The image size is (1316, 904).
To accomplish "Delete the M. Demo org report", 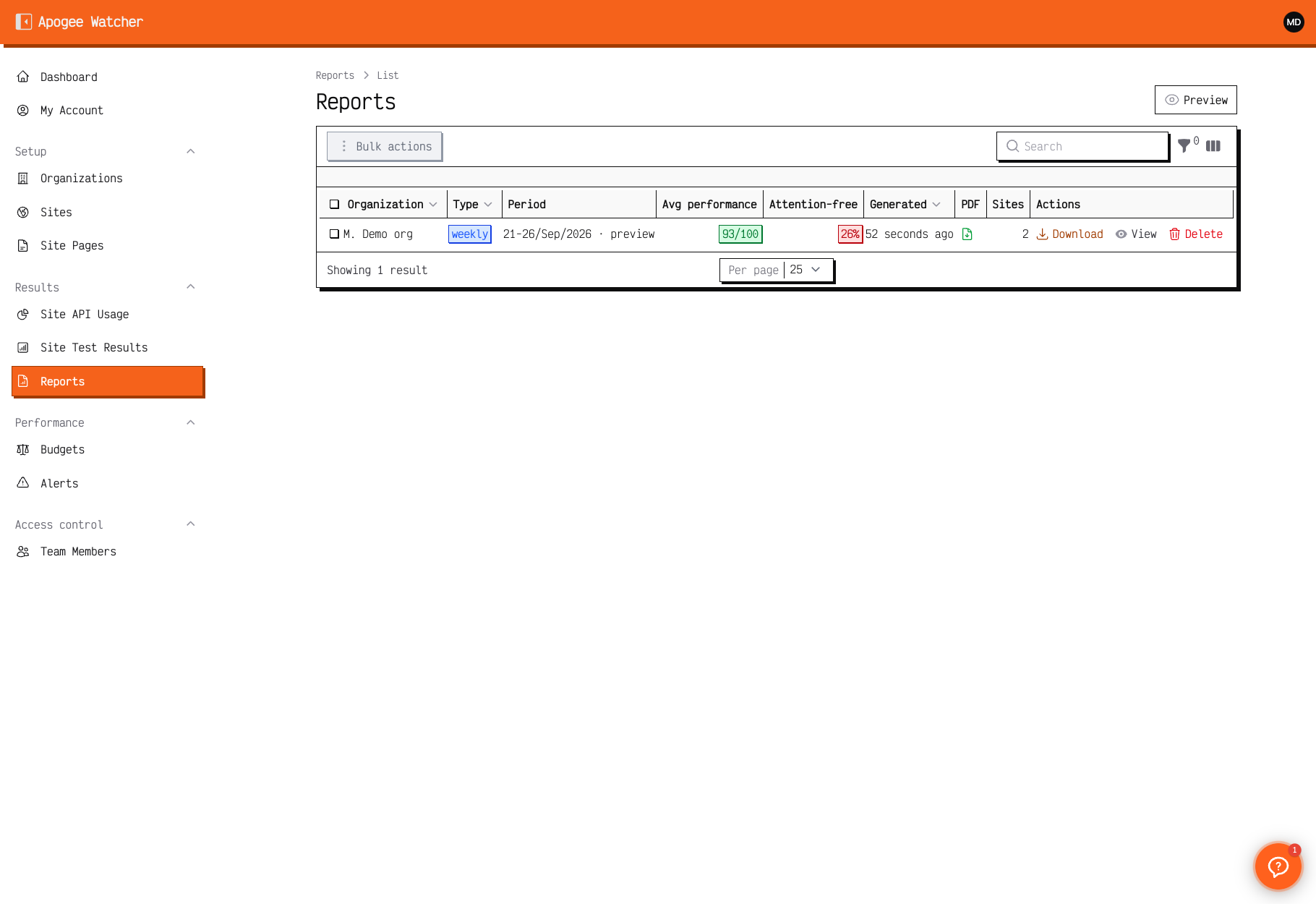I will point(1196,234).
